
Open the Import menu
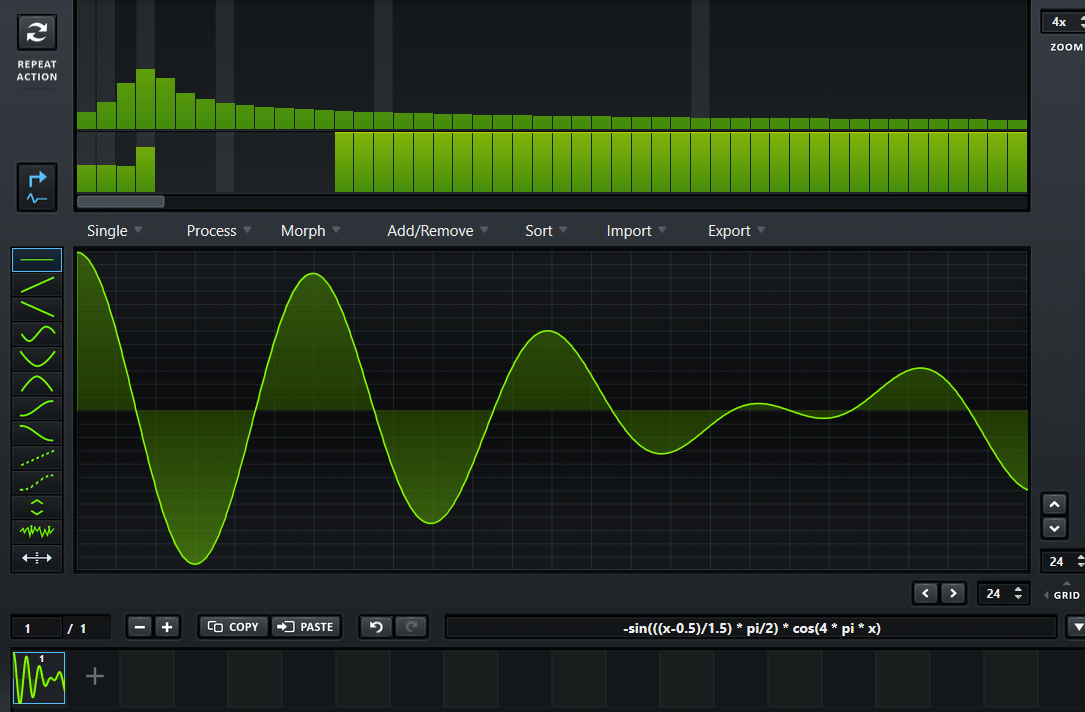(636, 230)
